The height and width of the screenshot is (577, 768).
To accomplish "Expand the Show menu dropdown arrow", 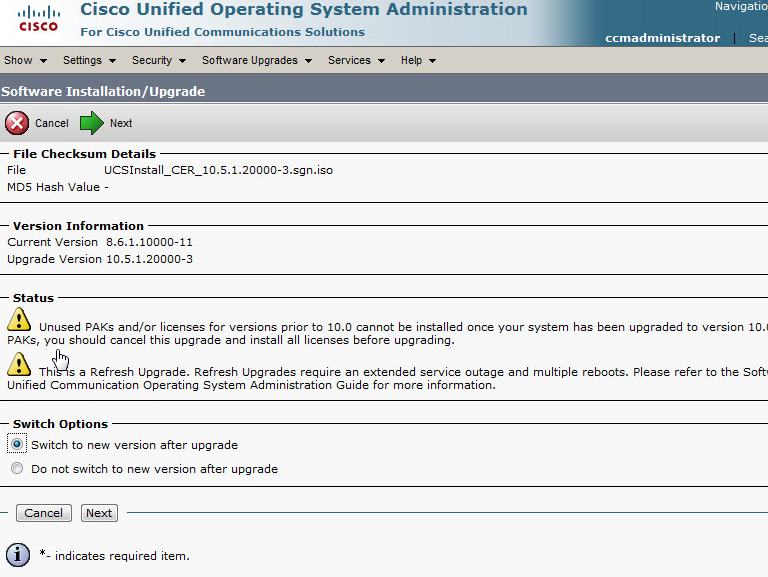I will click(x=43, y=61).
